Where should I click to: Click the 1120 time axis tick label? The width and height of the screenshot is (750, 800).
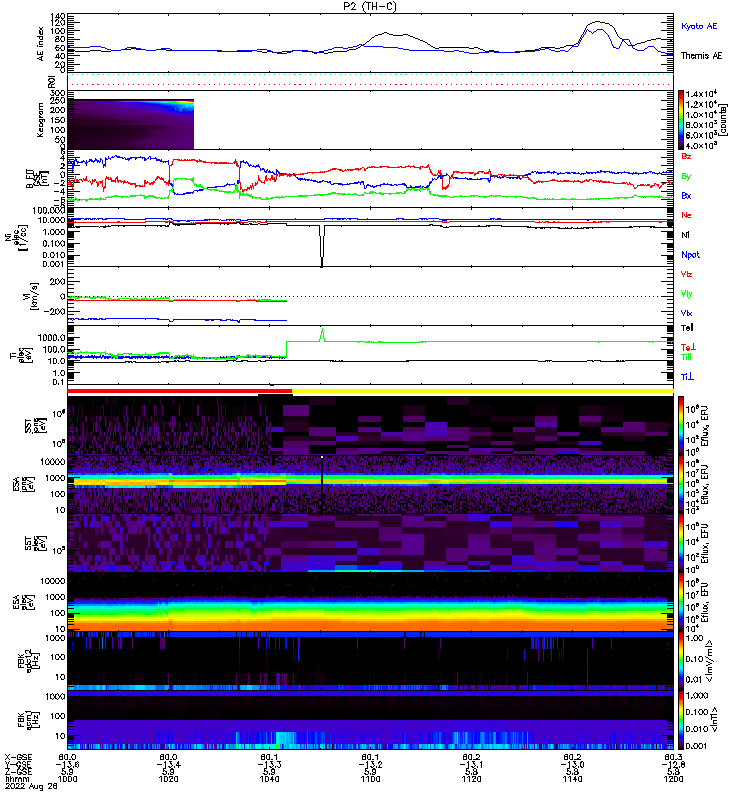tap(471, 779)
